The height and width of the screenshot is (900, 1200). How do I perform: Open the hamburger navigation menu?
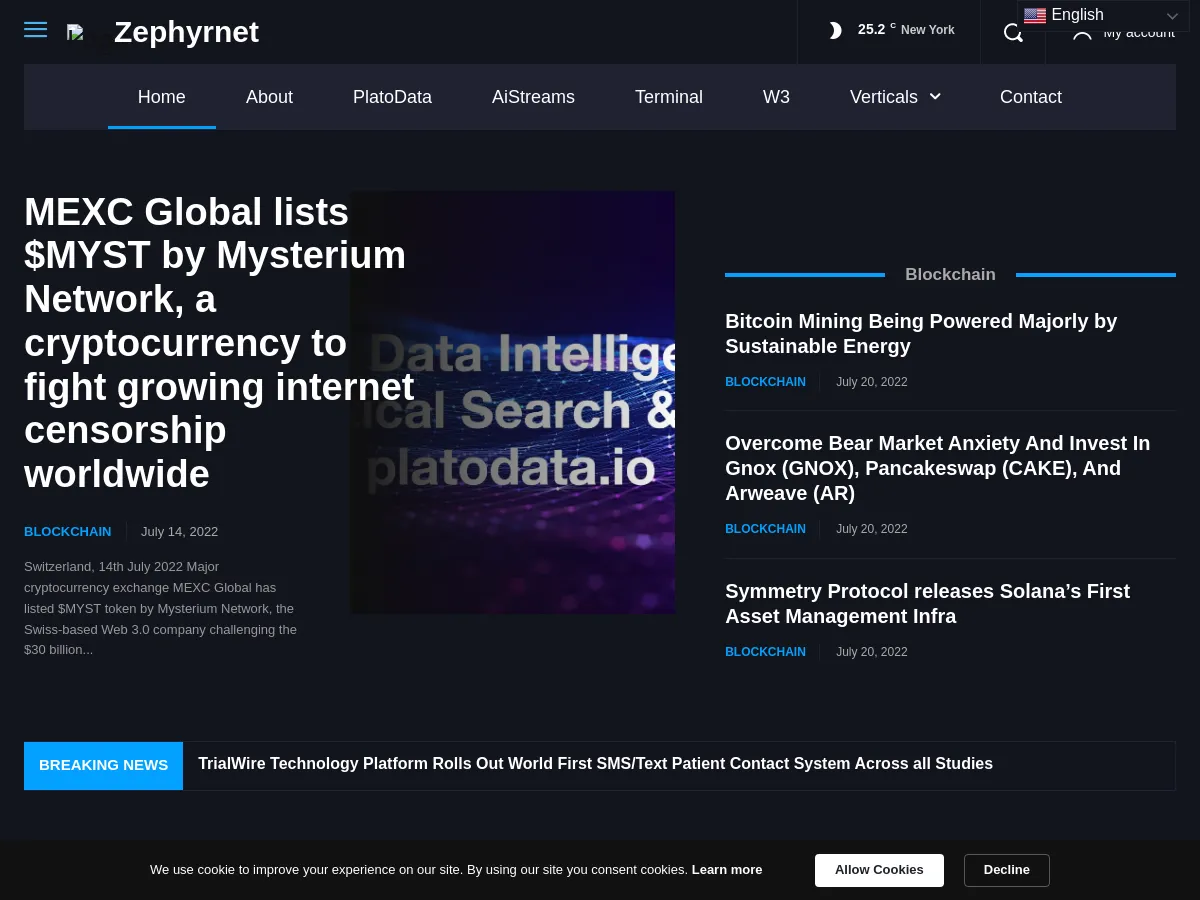pyautogui.click(x=35, y=29)
